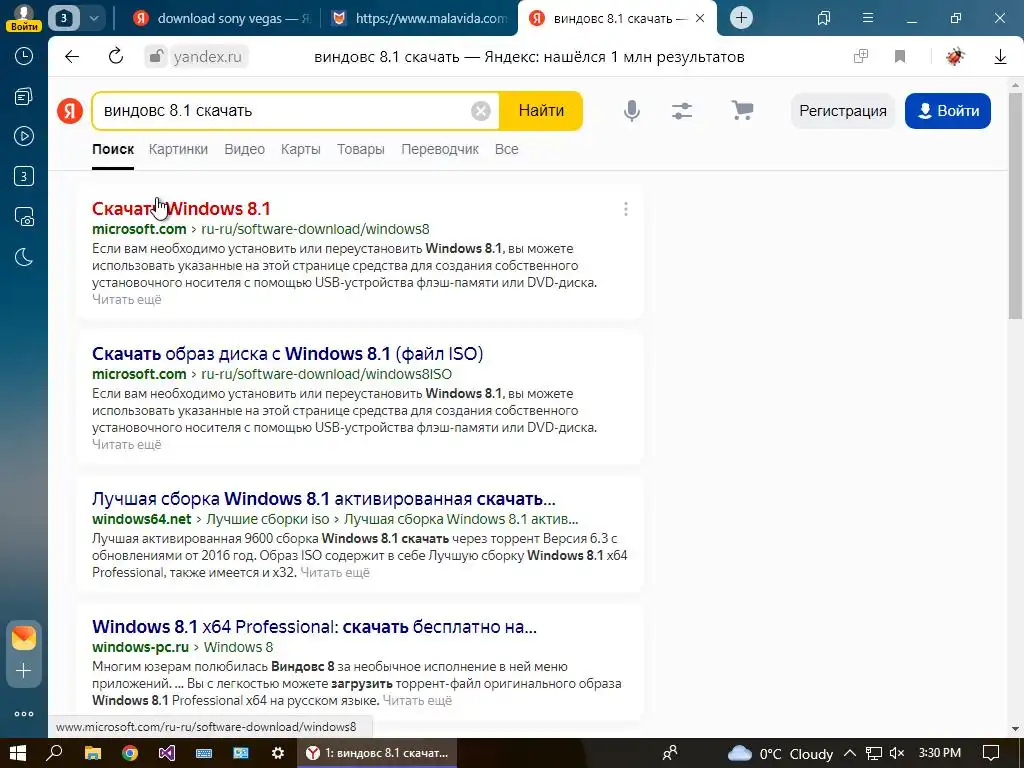Select the Переводчик tab
The height and width of the screenshot is (768, 1024).
point(440,150)
